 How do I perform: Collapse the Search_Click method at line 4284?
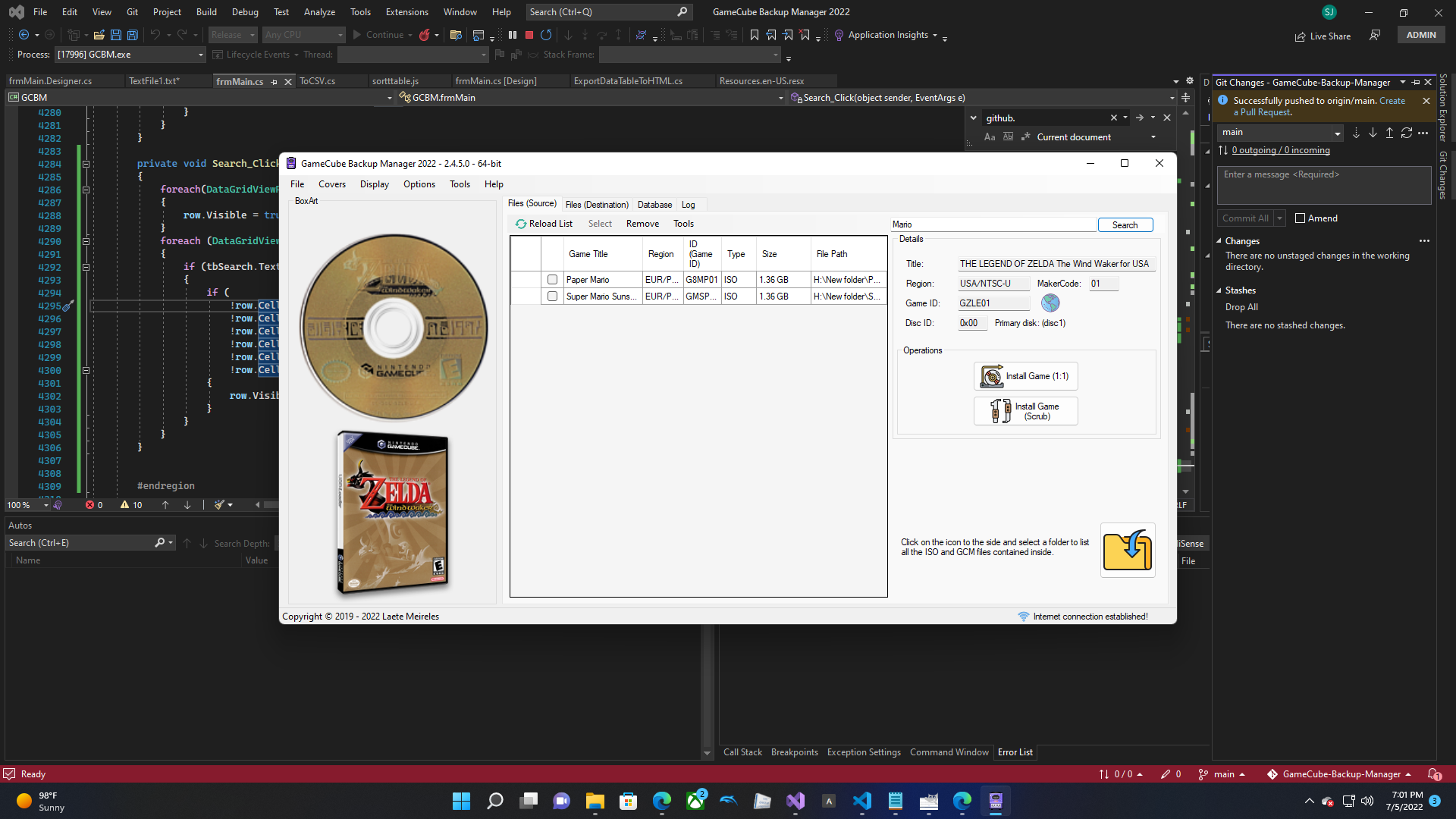(86, 164)
